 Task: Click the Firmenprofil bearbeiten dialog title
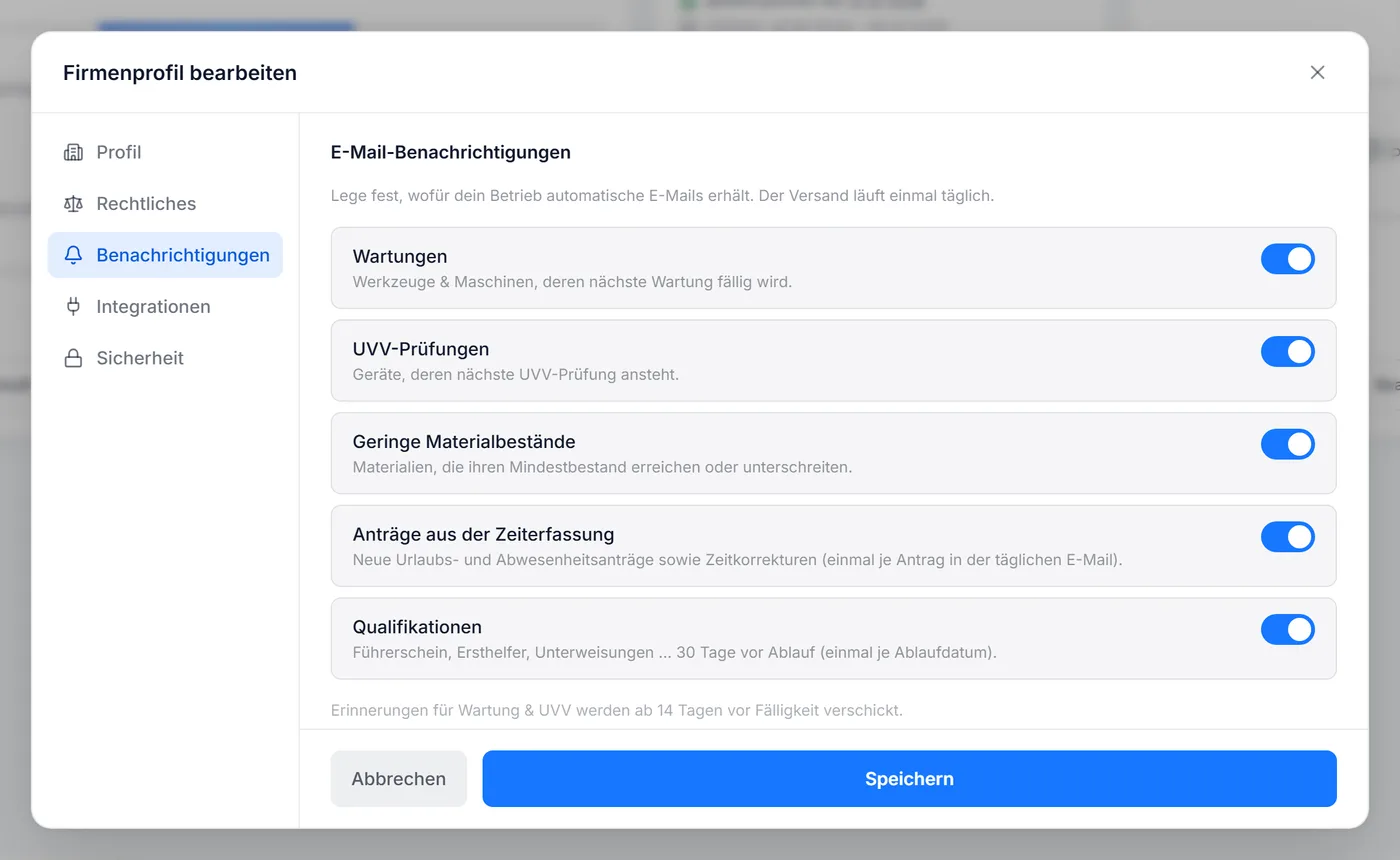coord(180,73)
